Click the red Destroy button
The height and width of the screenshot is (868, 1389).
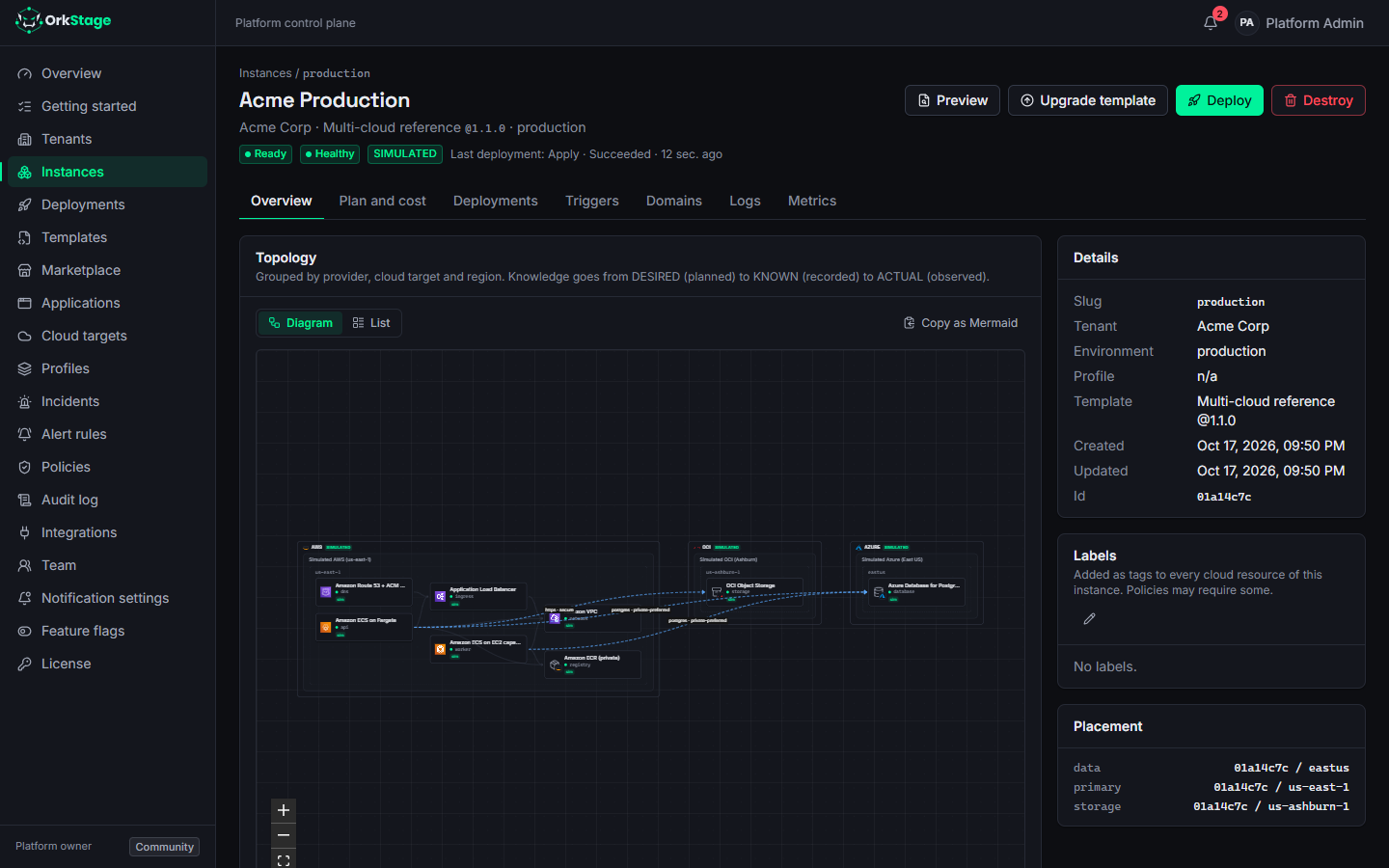click(x=1319, y=100)
